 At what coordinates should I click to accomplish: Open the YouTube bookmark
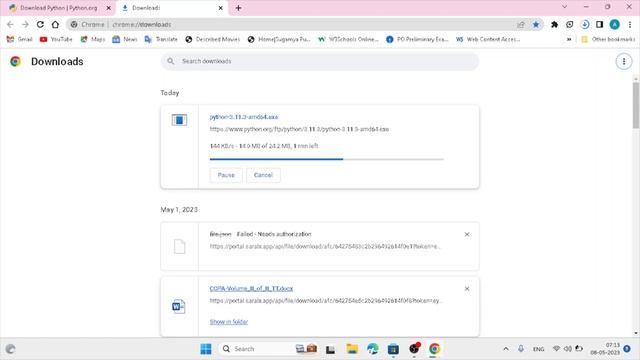[56, 39]
